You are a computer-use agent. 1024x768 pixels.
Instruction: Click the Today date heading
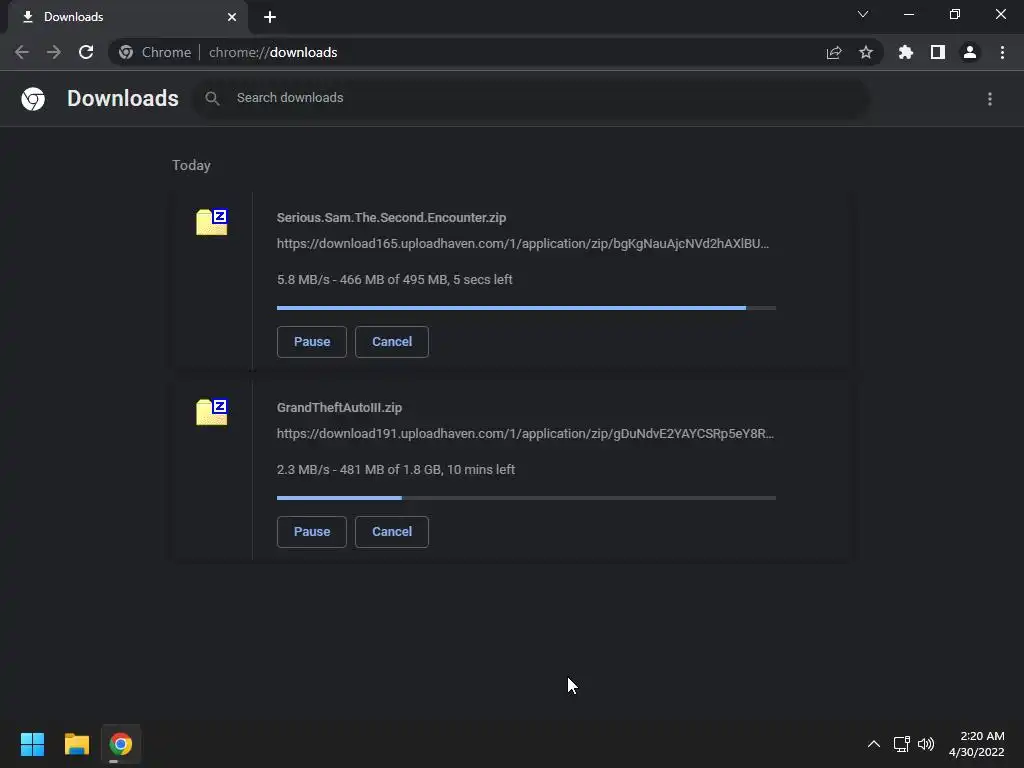pyautogui.click(x=191, y=165)
